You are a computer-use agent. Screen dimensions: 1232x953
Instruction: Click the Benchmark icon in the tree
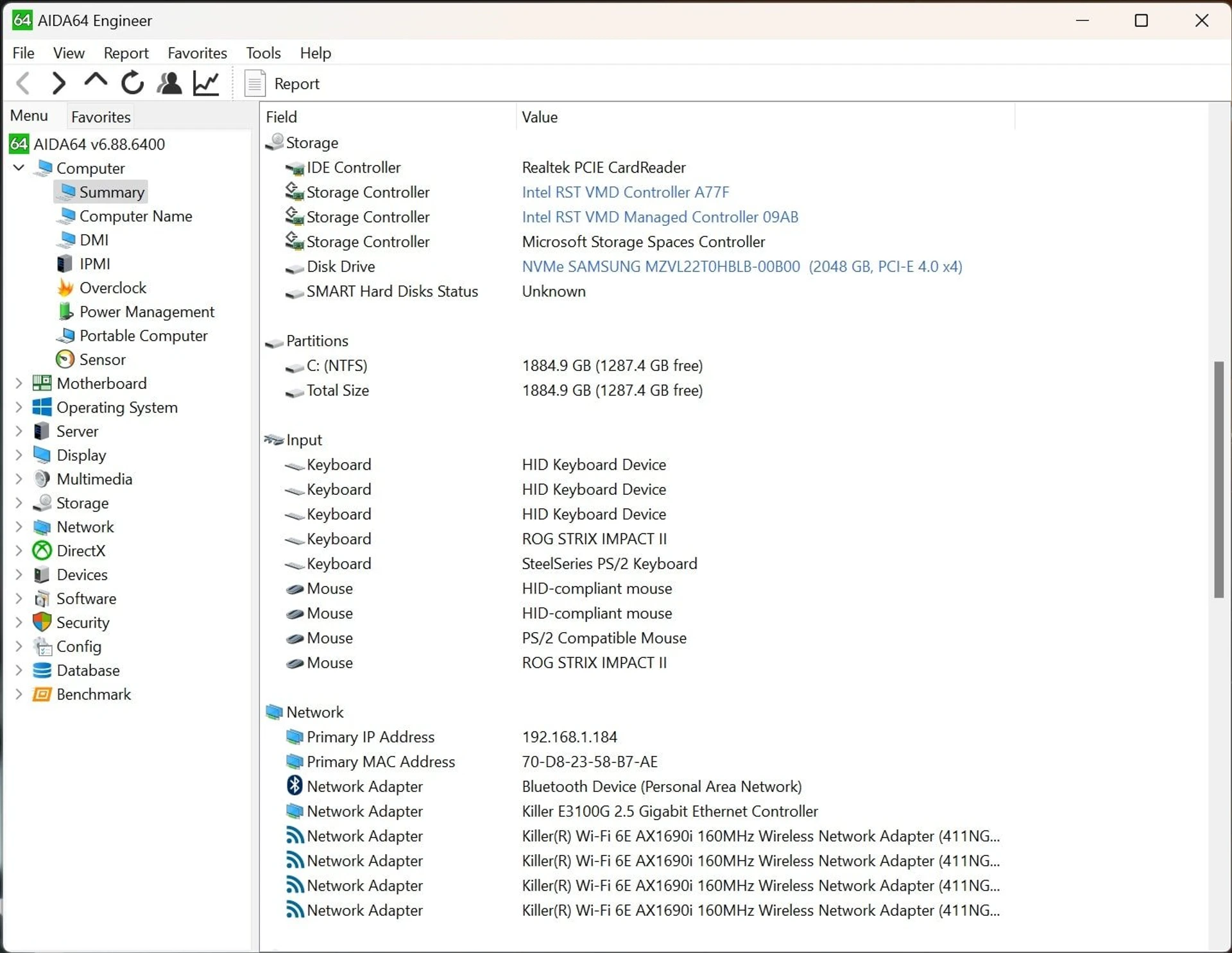[42, 694]
